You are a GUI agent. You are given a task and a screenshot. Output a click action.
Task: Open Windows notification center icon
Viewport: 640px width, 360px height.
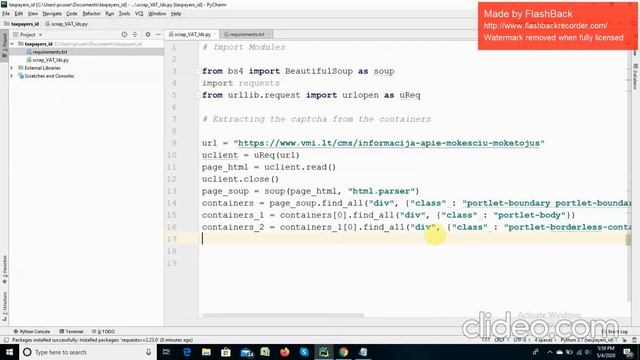click(629, 352)
